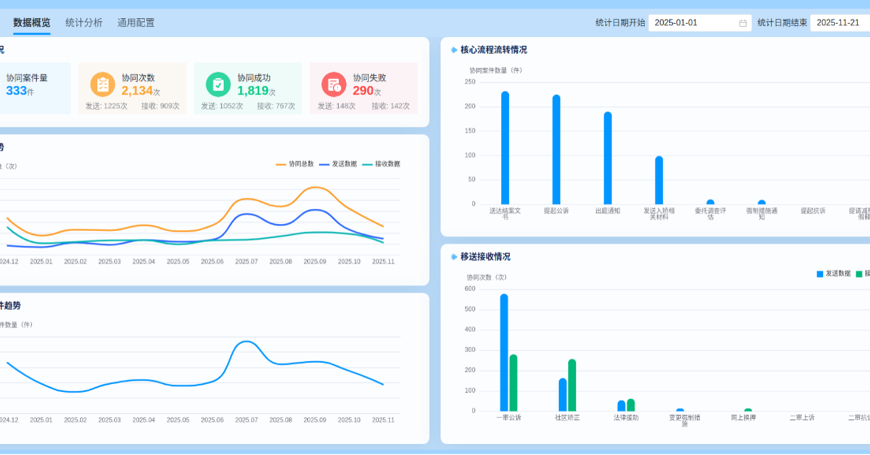Toggle 发送数据 legend in 移送接收情况 chart
Screen dimensions: 870x455
point(833,274)
